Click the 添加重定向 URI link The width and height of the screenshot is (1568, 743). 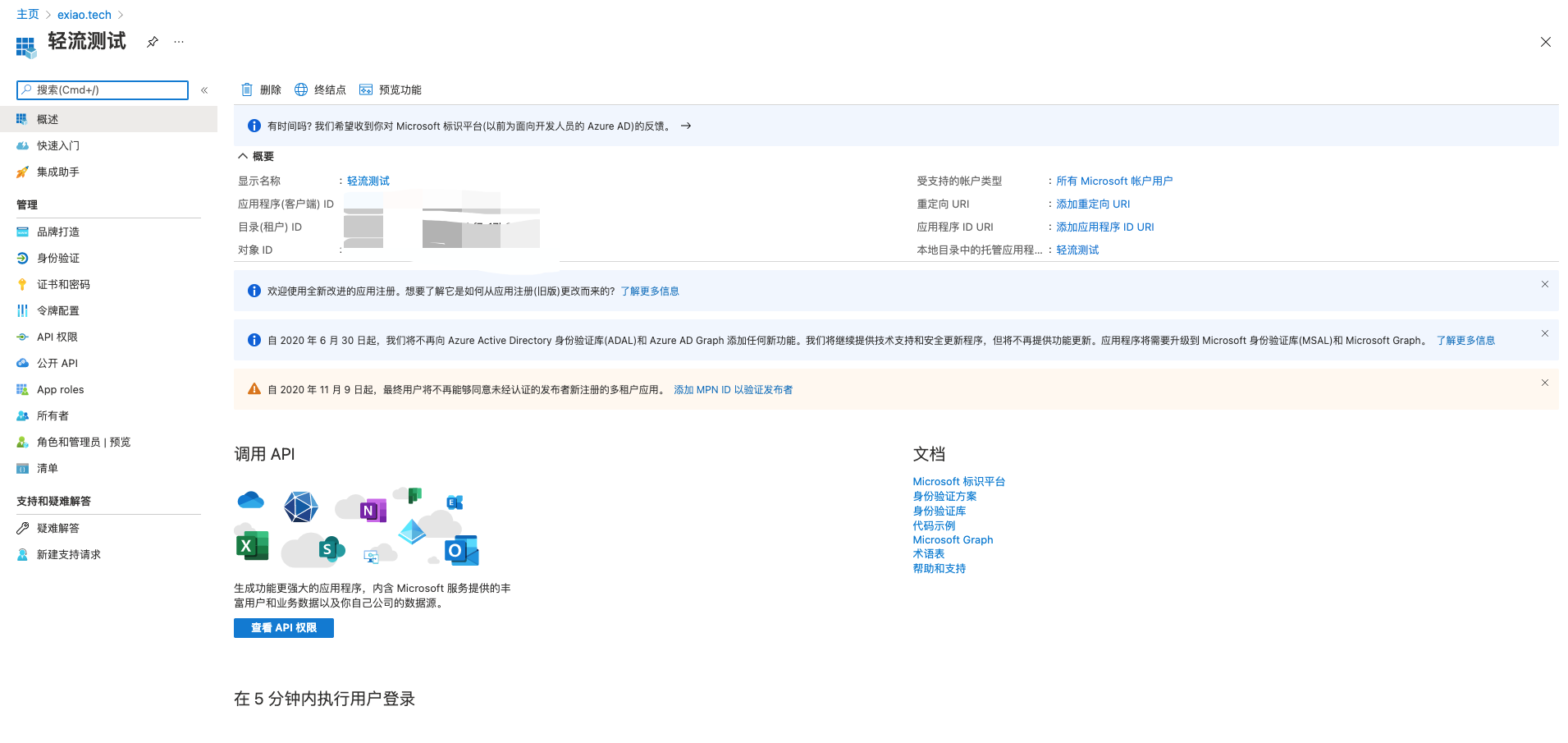click(x=1093, y=204)
